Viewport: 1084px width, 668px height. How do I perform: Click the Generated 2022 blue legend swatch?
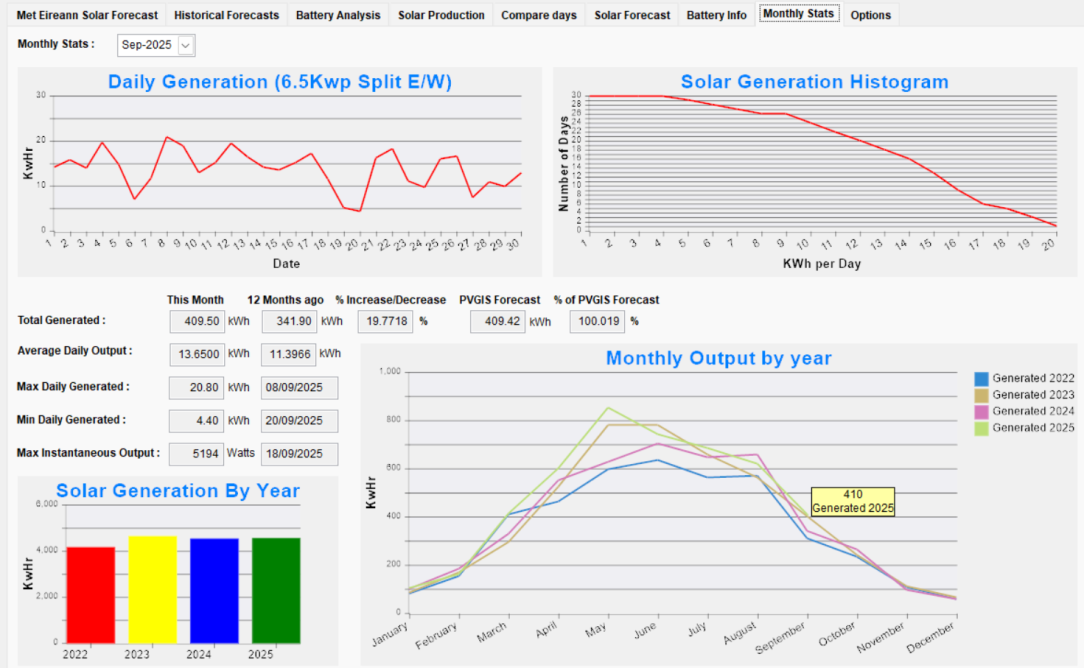tap(981, 379)
